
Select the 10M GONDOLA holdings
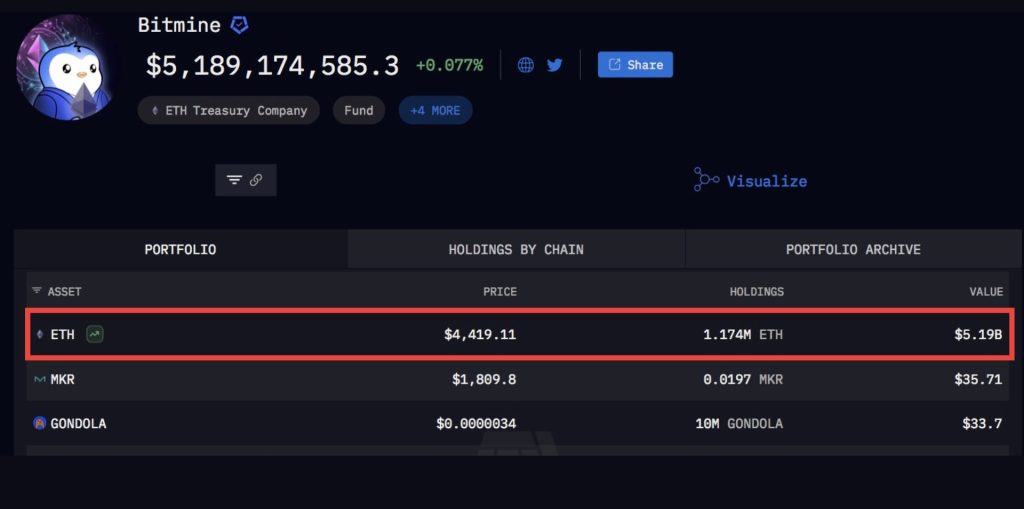(739, 423)
